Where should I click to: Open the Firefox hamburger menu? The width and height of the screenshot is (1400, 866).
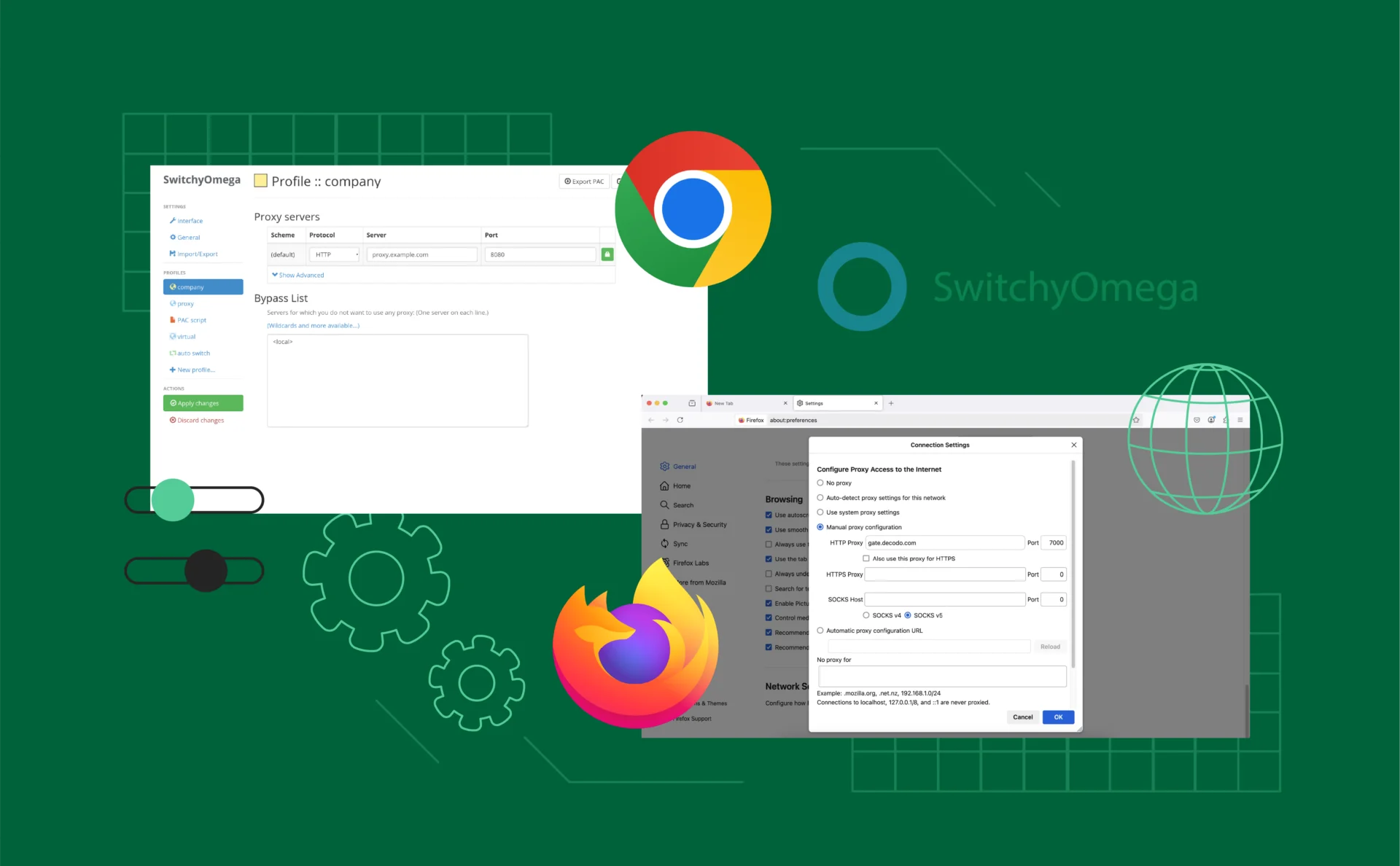(x=1240, y=420)
